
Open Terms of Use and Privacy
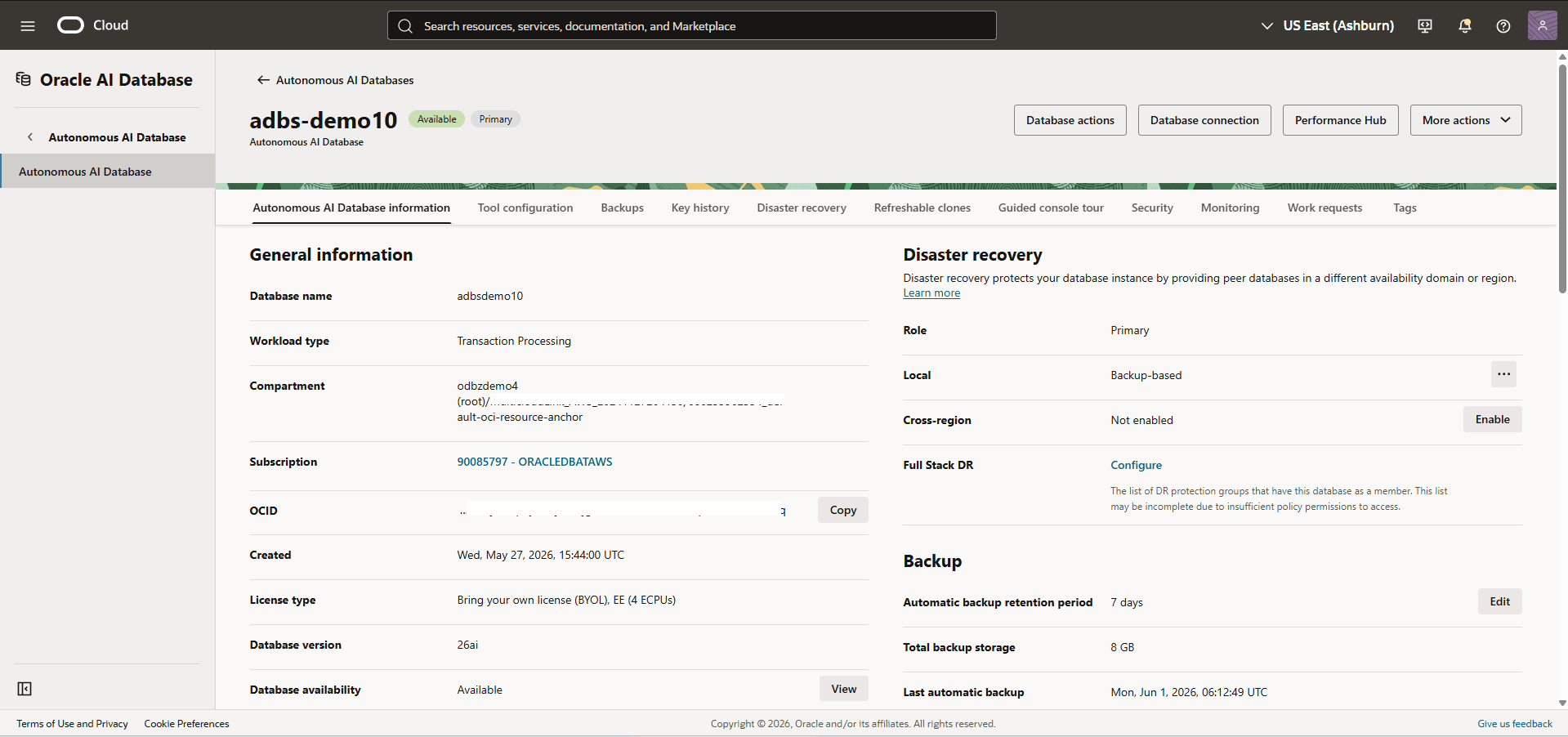pyautogui.click(x=72, y=724)
